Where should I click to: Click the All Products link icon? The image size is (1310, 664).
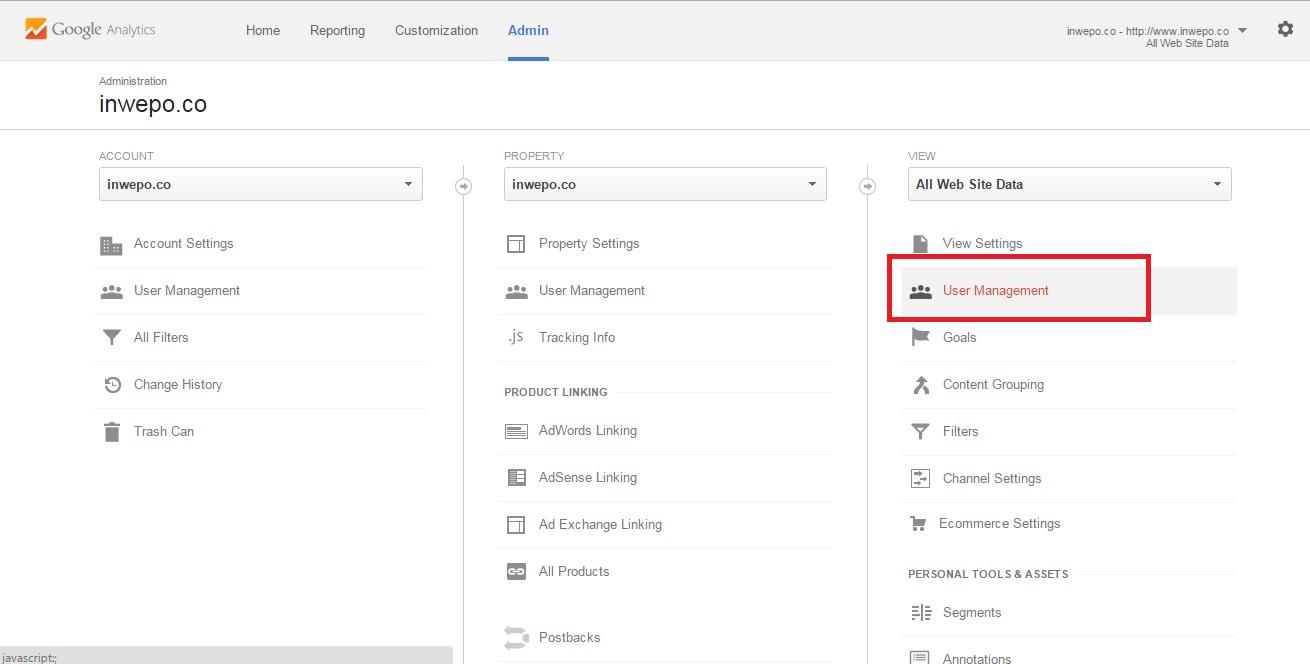coord(516,572)
